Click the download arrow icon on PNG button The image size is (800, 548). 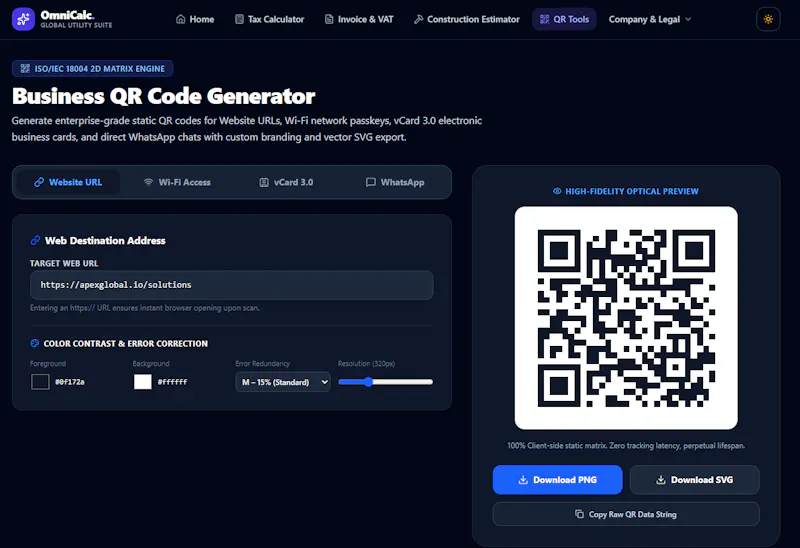pos(523,480)
